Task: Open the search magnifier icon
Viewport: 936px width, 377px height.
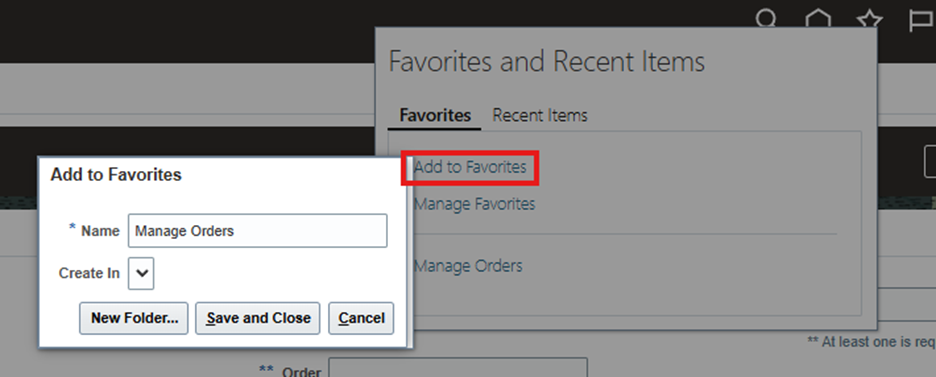Action: pos(766,20)
